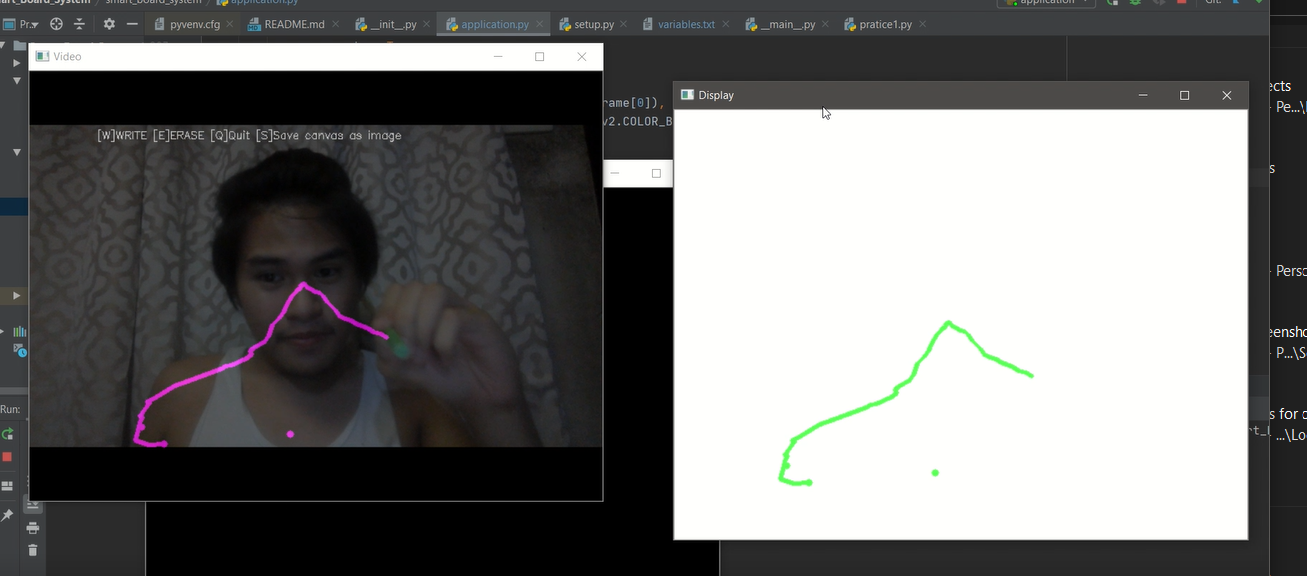The width and height of the screenshot is (1307, 576).
Task: Stop the process with the red square in Run panel
Action: (x=7, y=457)
